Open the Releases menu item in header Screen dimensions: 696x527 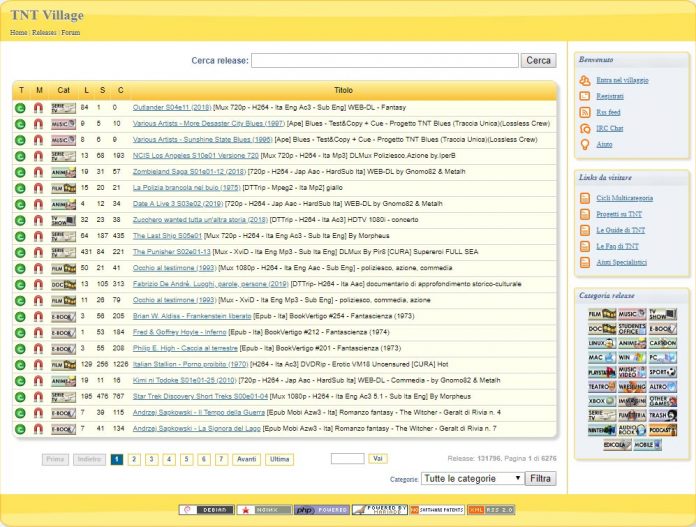[44, 32]
